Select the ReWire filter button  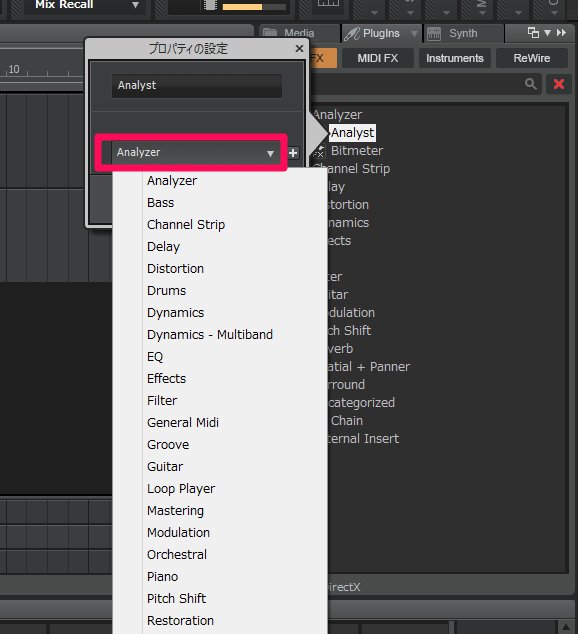[532, 58]
